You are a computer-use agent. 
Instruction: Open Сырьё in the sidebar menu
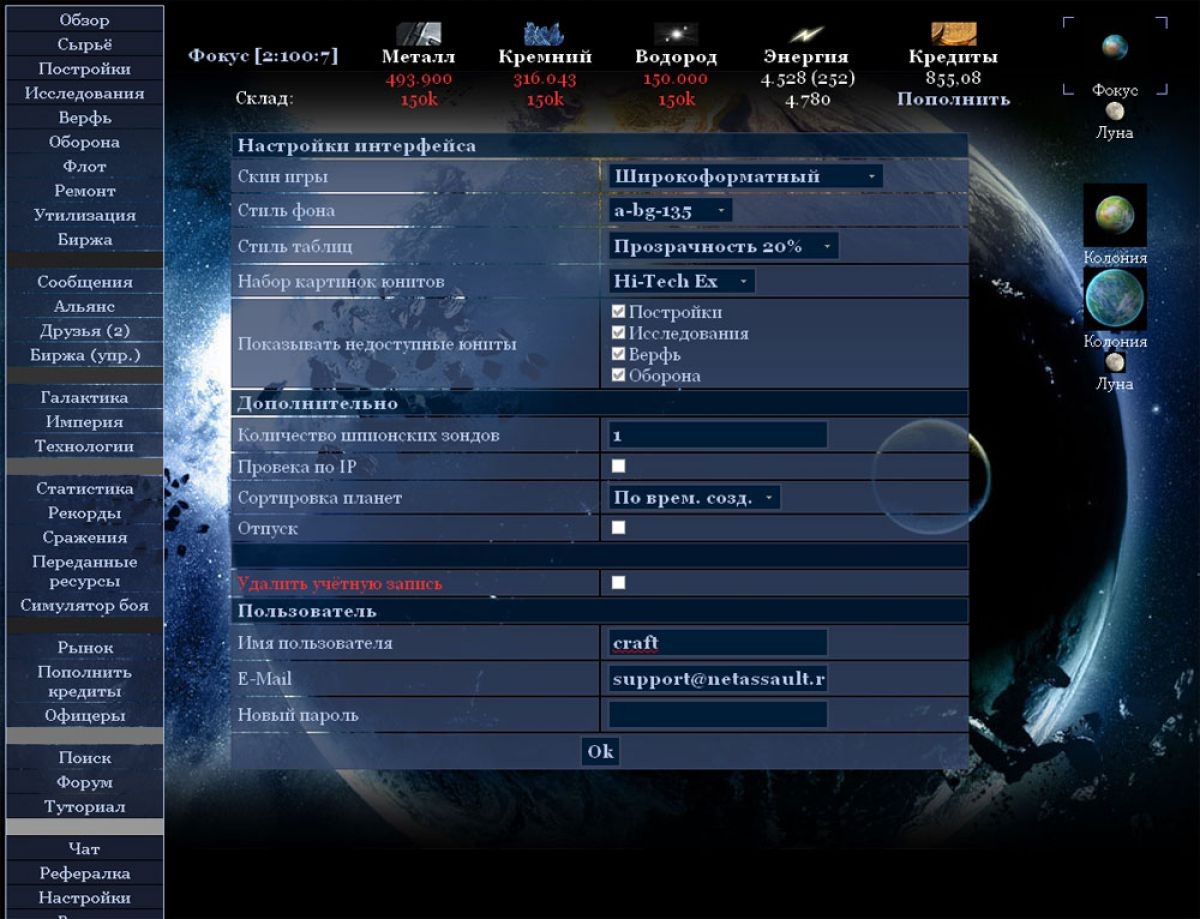(x=85, y=44)
